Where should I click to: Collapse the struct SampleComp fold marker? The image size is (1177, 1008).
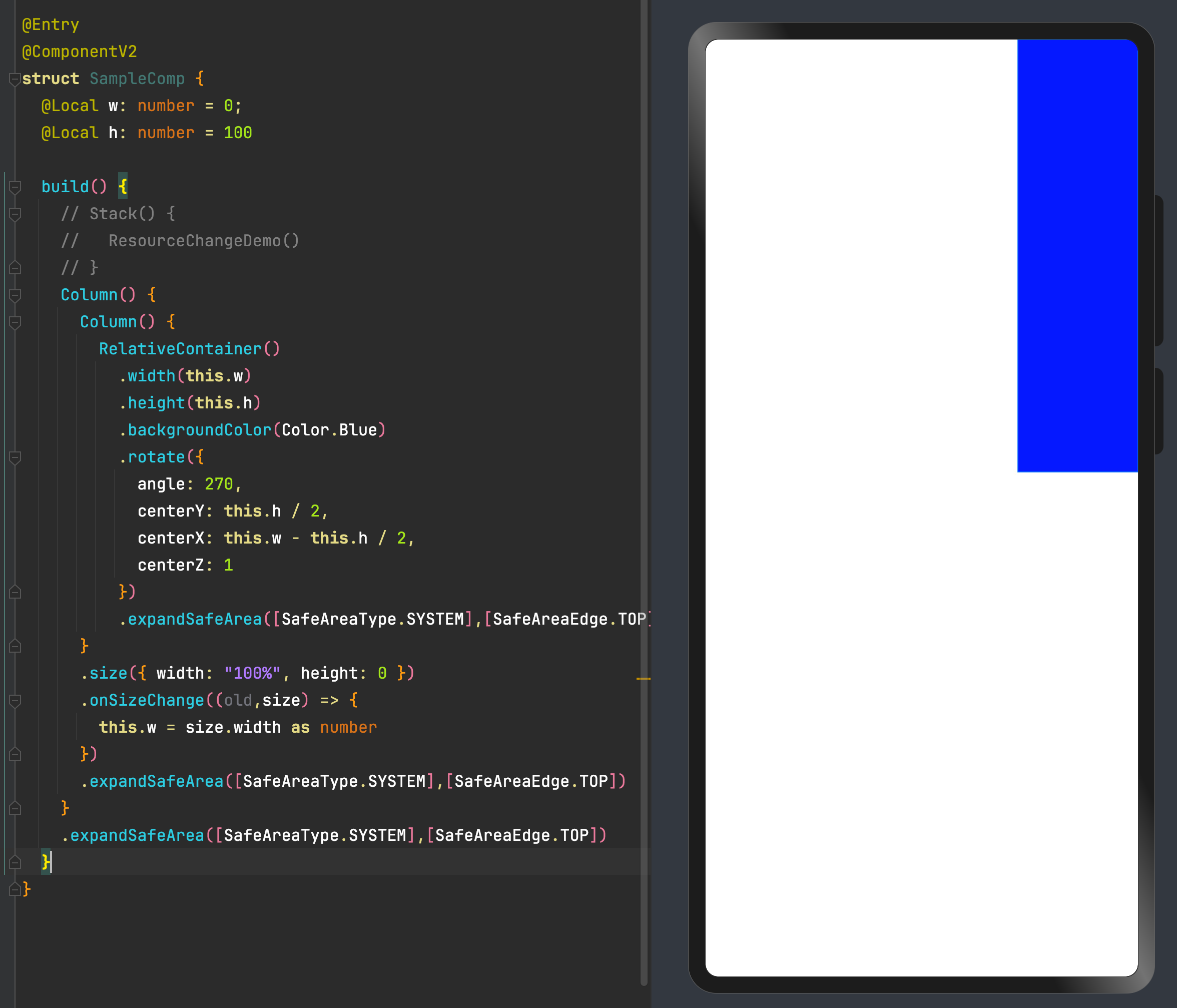click(x=16, y=79)
